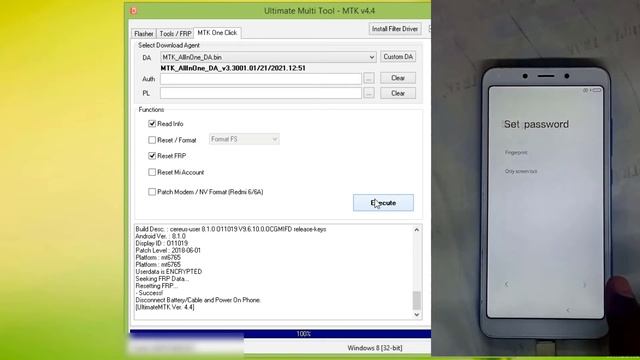Click '[UltimateMTK Ver. 4.4]' log line
The image size is (640, 360).
(165, 307)
